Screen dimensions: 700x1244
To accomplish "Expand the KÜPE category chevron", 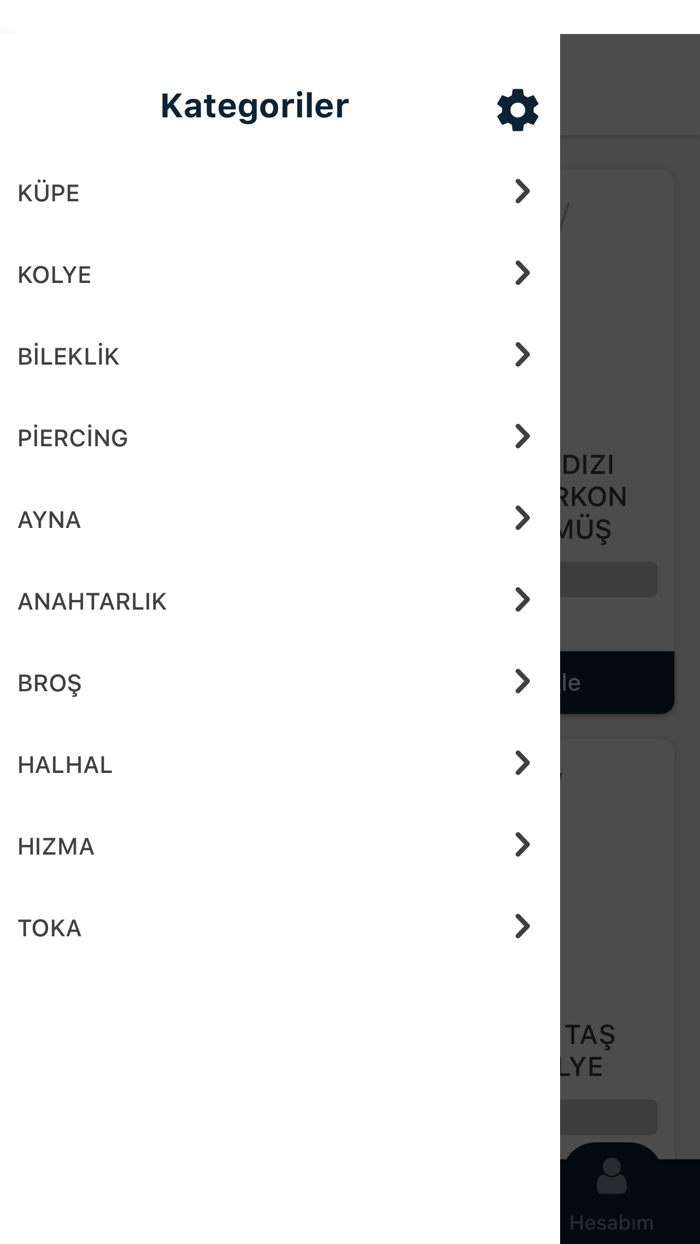I will [522, 192].
